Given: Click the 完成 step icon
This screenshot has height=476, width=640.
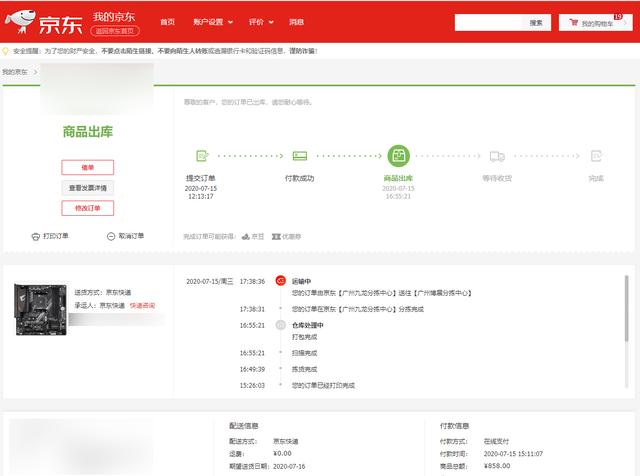Looking at the screenshot, I should (596, 156).
